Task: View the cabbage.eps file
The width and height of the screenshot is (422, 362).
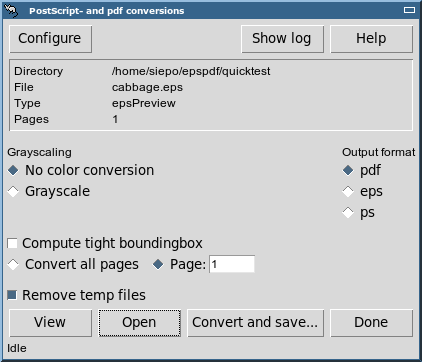Action: click(x=51, y=323)
